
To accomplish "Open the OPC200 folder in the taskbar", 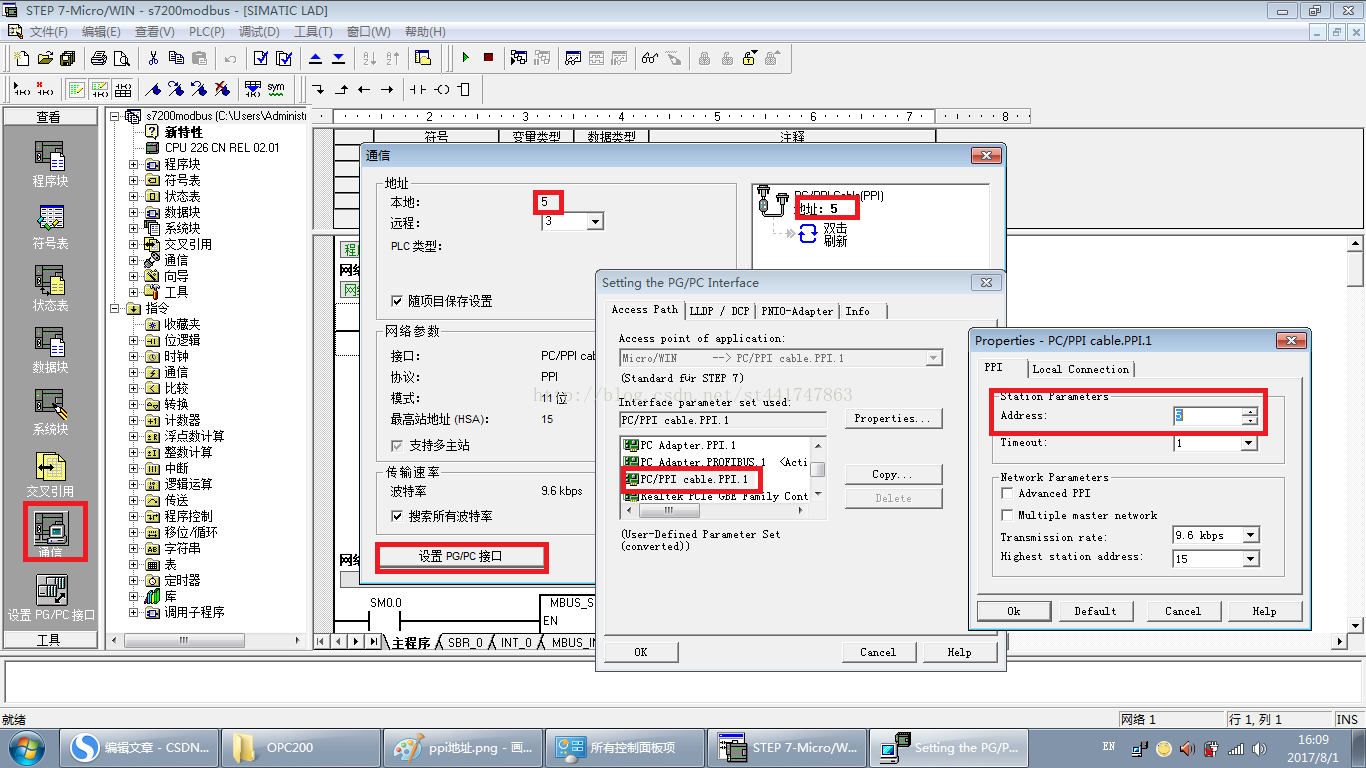I will tap(300, 747).
